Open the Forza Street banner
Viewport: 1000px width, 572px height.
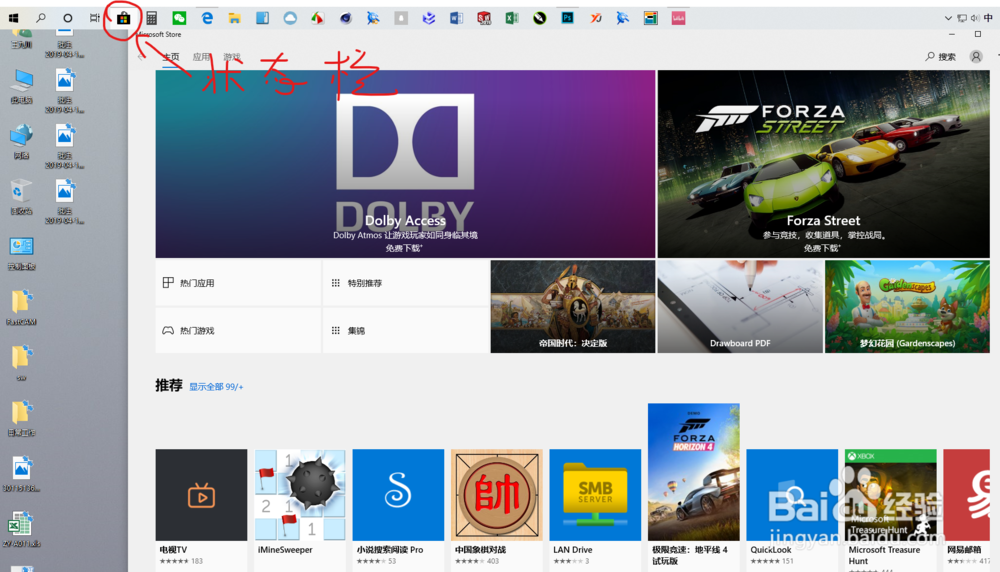coord(823,164)
